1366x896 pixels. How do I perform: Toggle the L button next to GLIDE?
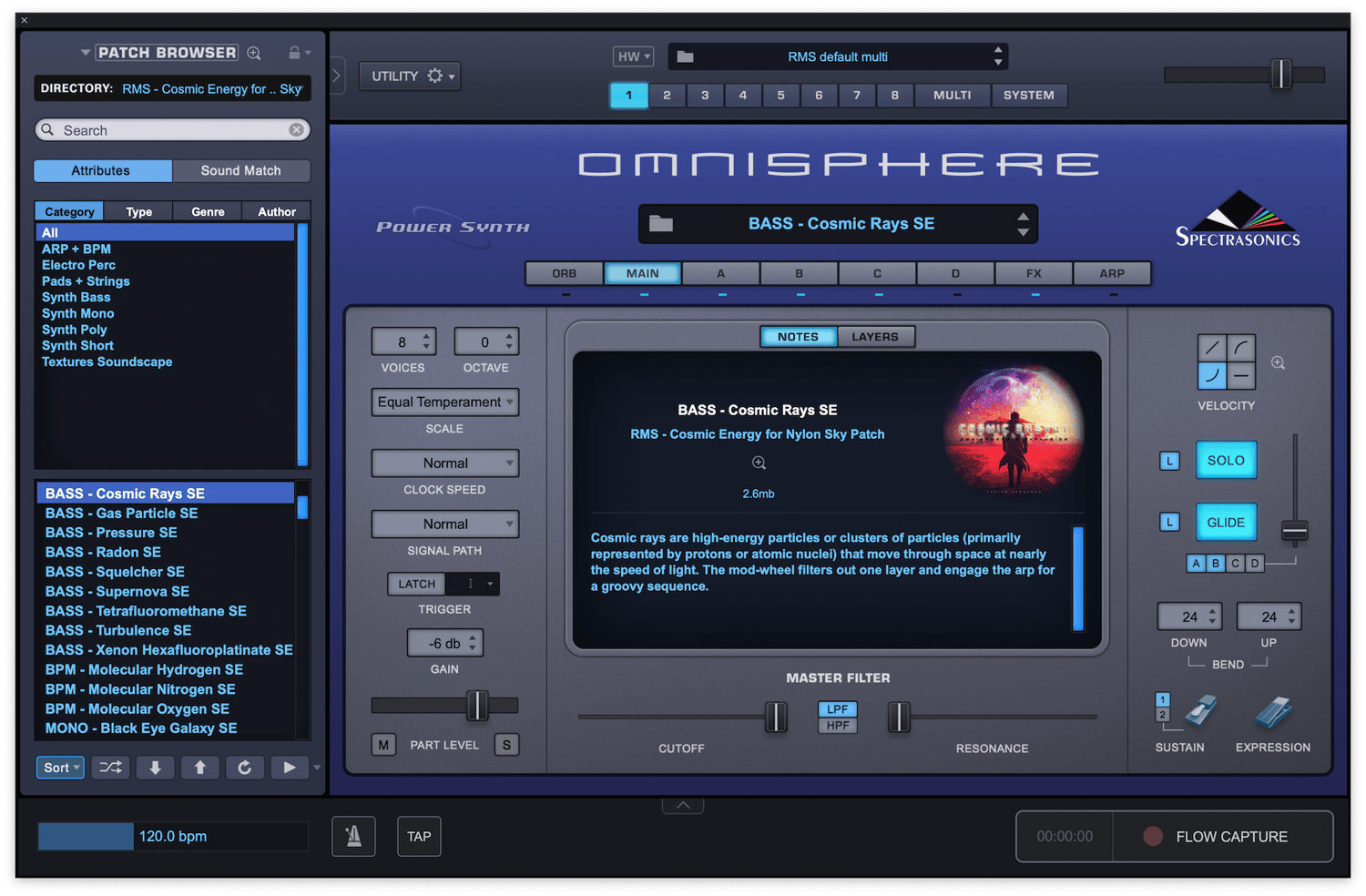1169,522
